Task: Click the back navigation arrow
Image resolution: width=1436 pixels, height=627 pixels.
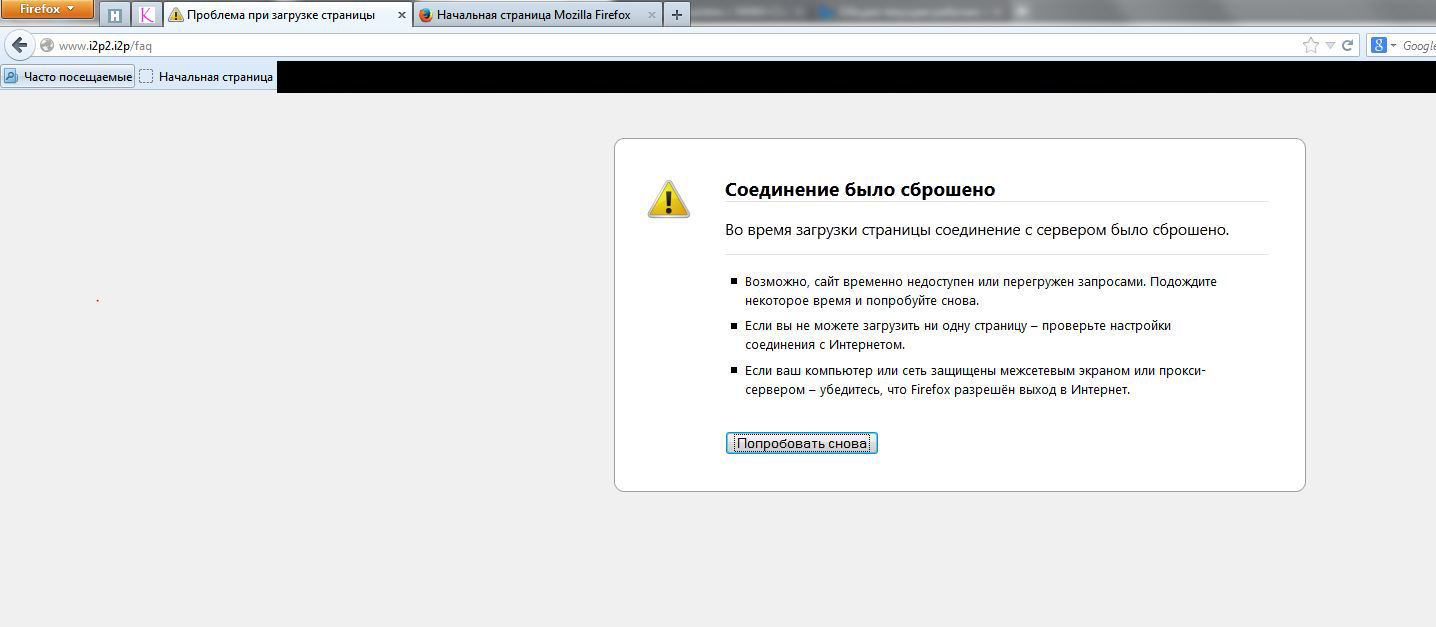Action: coord(19,45)
